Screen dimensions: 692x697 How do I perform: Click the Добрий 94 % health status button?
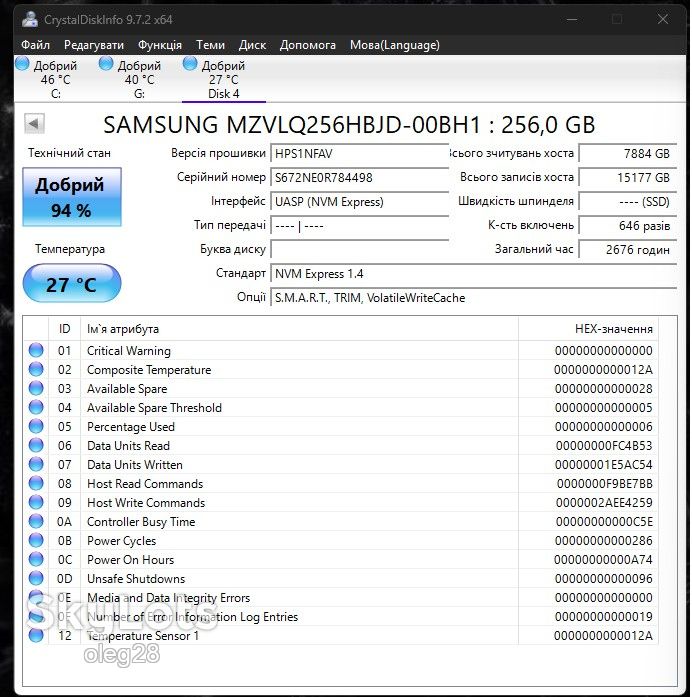(72, 197)
